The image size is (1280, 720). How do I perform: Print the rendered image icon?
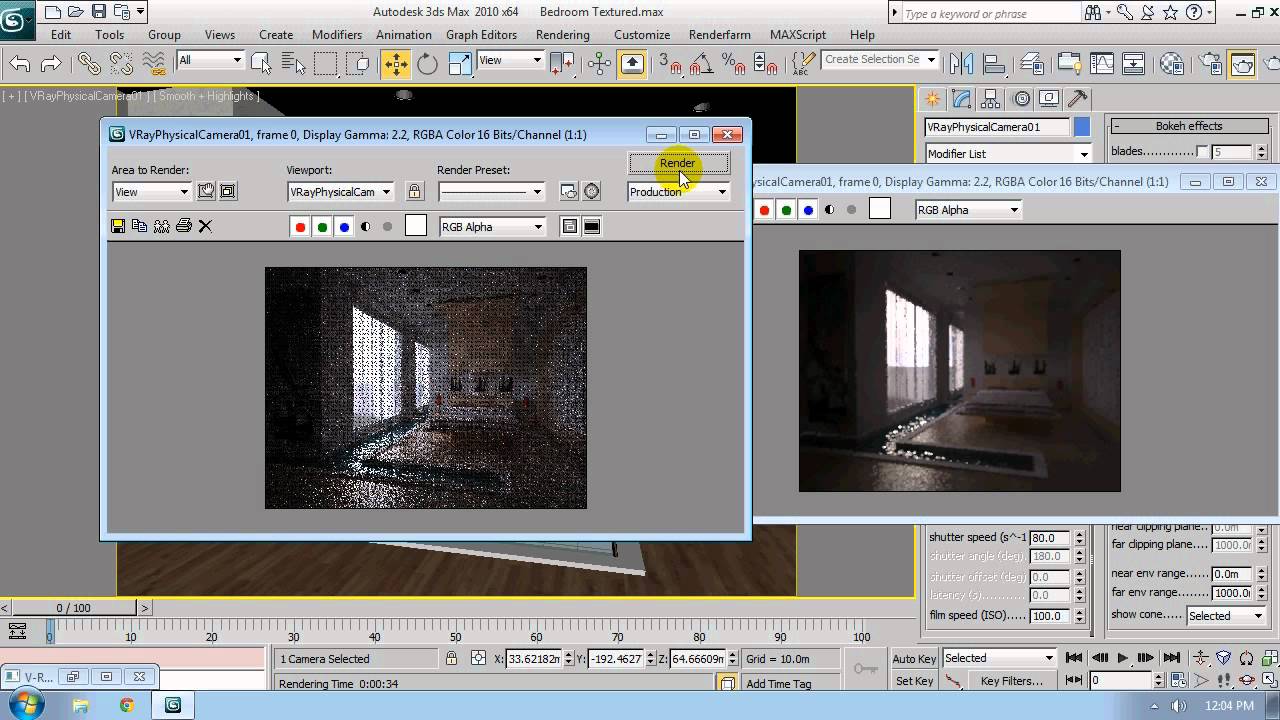pyautogui.click(x=184, y=226)
